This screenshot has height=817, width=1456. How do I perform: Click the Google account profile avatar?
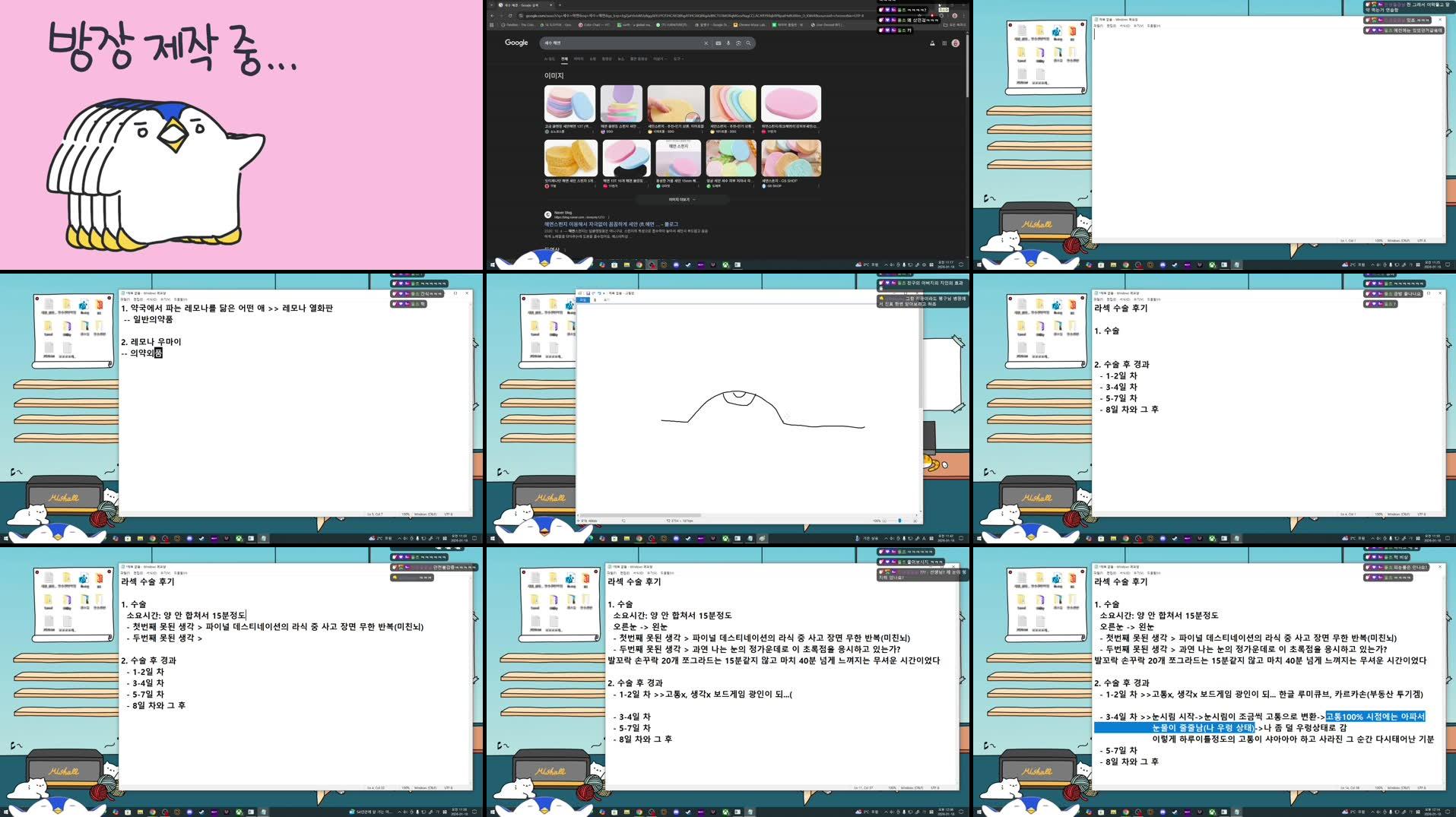[955, 43]
